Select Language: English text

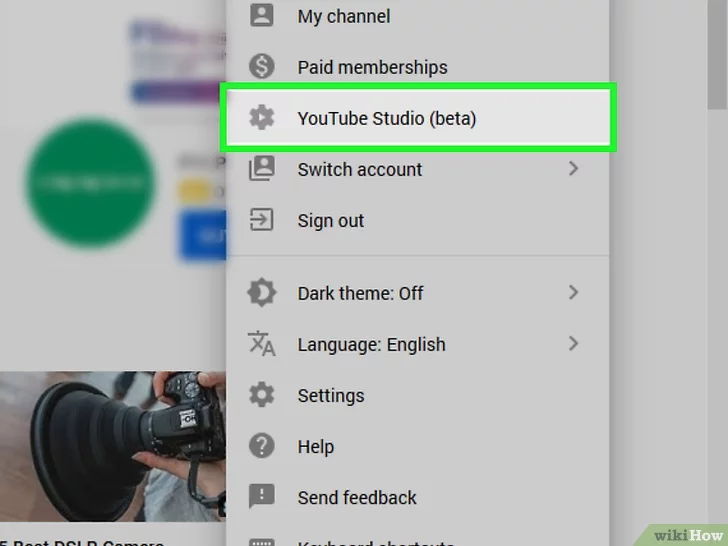pos(371,344)
